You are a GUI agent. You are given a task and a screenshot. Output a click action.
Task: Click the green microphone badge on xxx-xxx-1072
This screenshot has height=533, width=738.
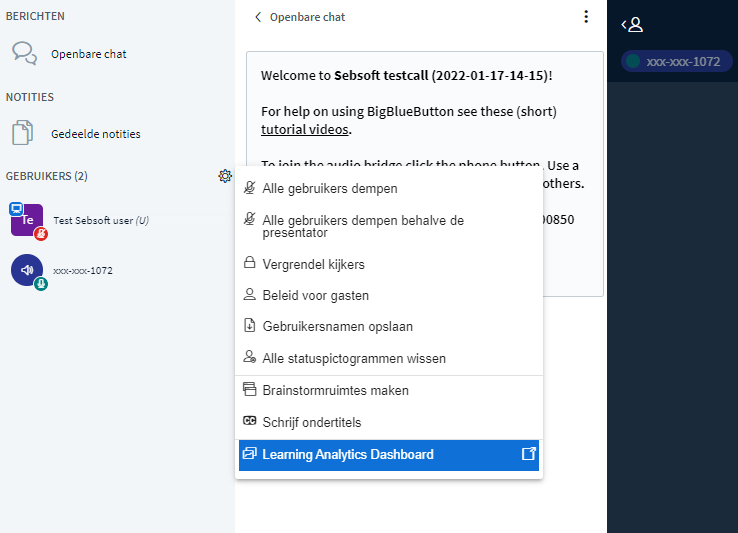tap(41, 283)
